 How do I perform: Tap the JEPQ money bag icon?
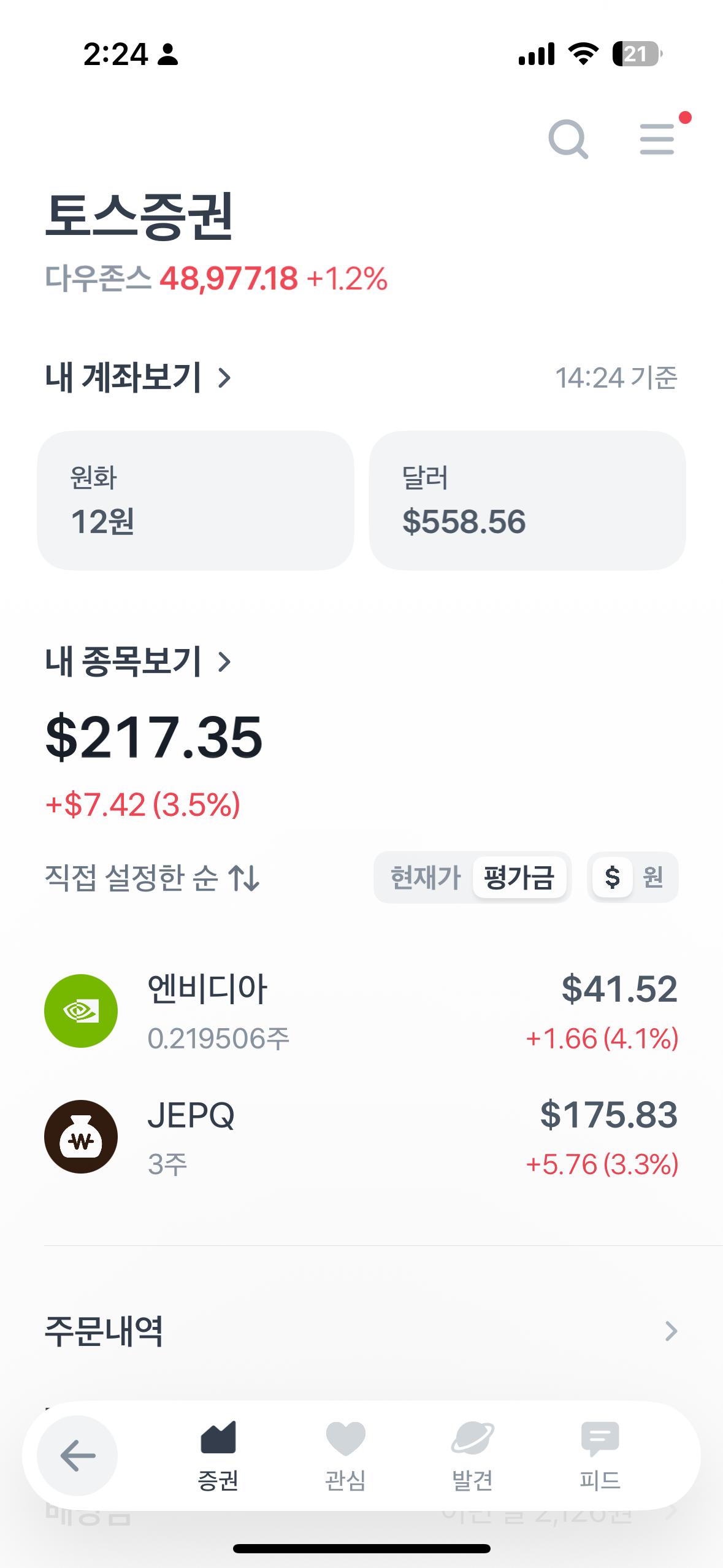81,1136
